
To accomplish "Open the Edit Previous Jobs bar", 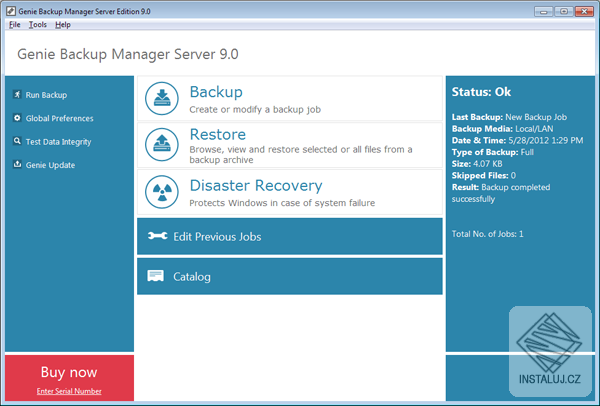I will coord(289,237).
